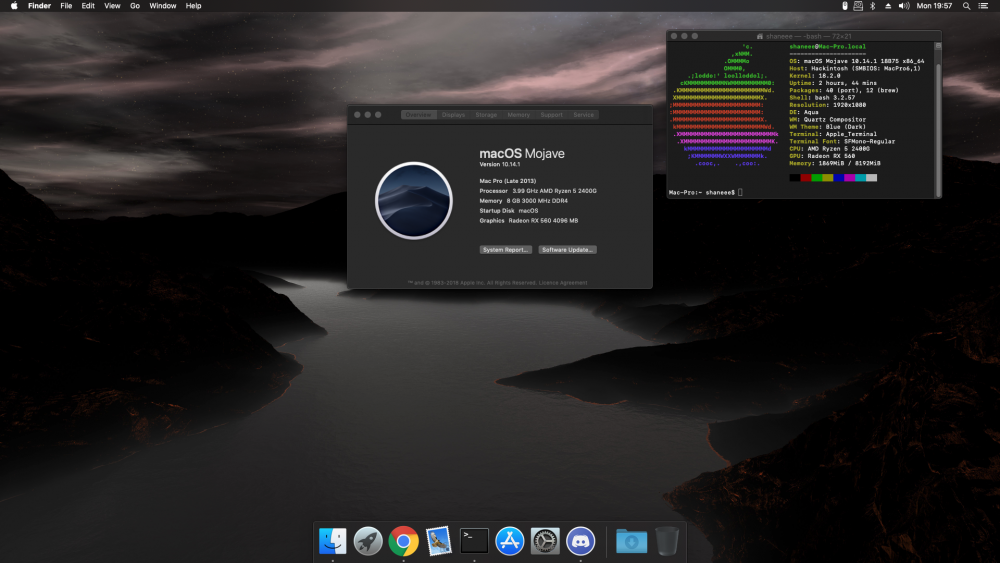Open the Window menu
Screen dimensions: 1000x563
tap(163, 6)
